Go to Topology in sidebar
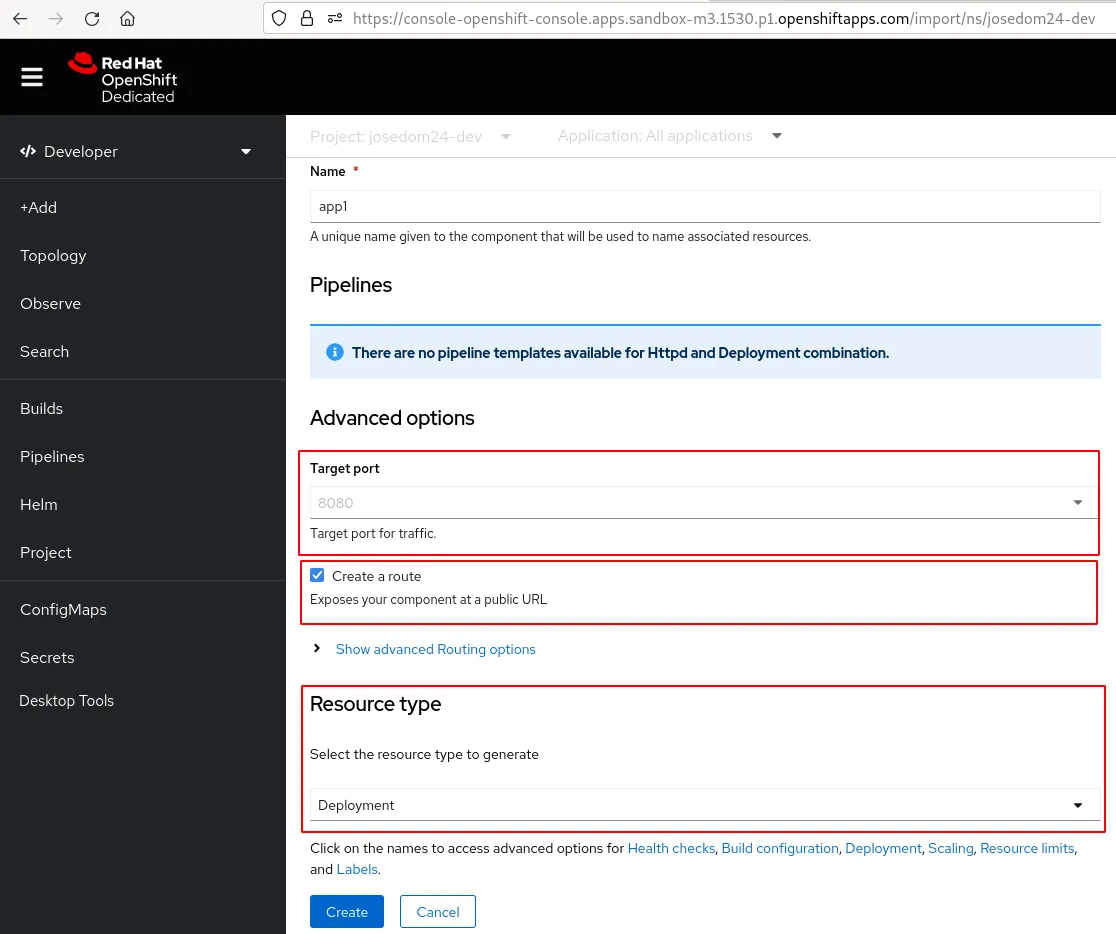The image size is (1116, 934). (x=53, y=256)
